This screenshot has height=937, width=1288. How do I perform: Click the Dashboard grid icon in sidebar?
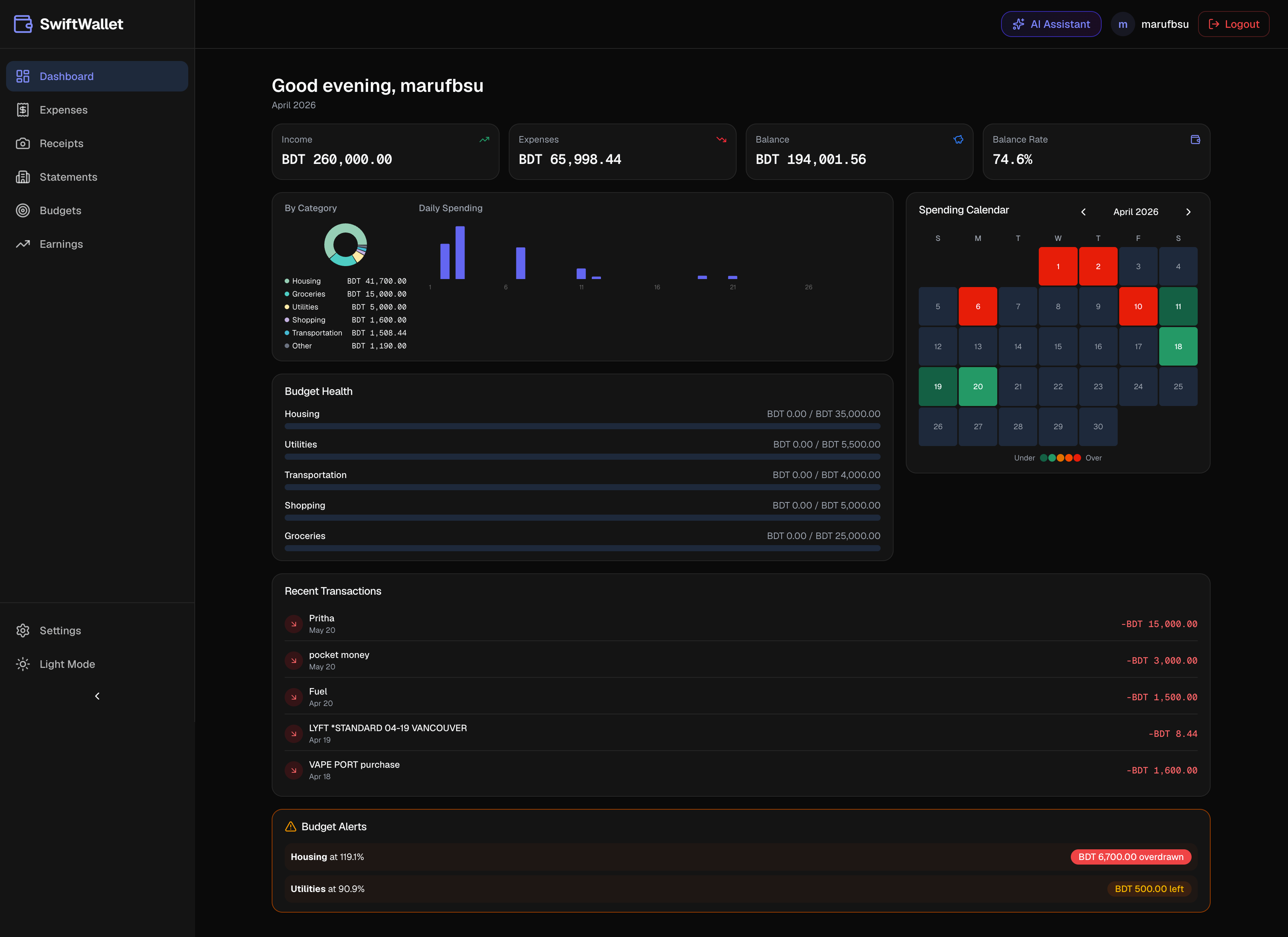click(23, 76)
